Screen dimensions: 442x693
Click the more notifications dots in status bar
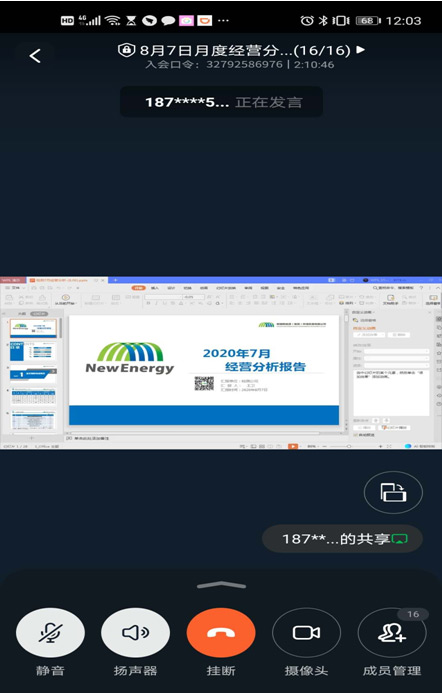(223, 20)
